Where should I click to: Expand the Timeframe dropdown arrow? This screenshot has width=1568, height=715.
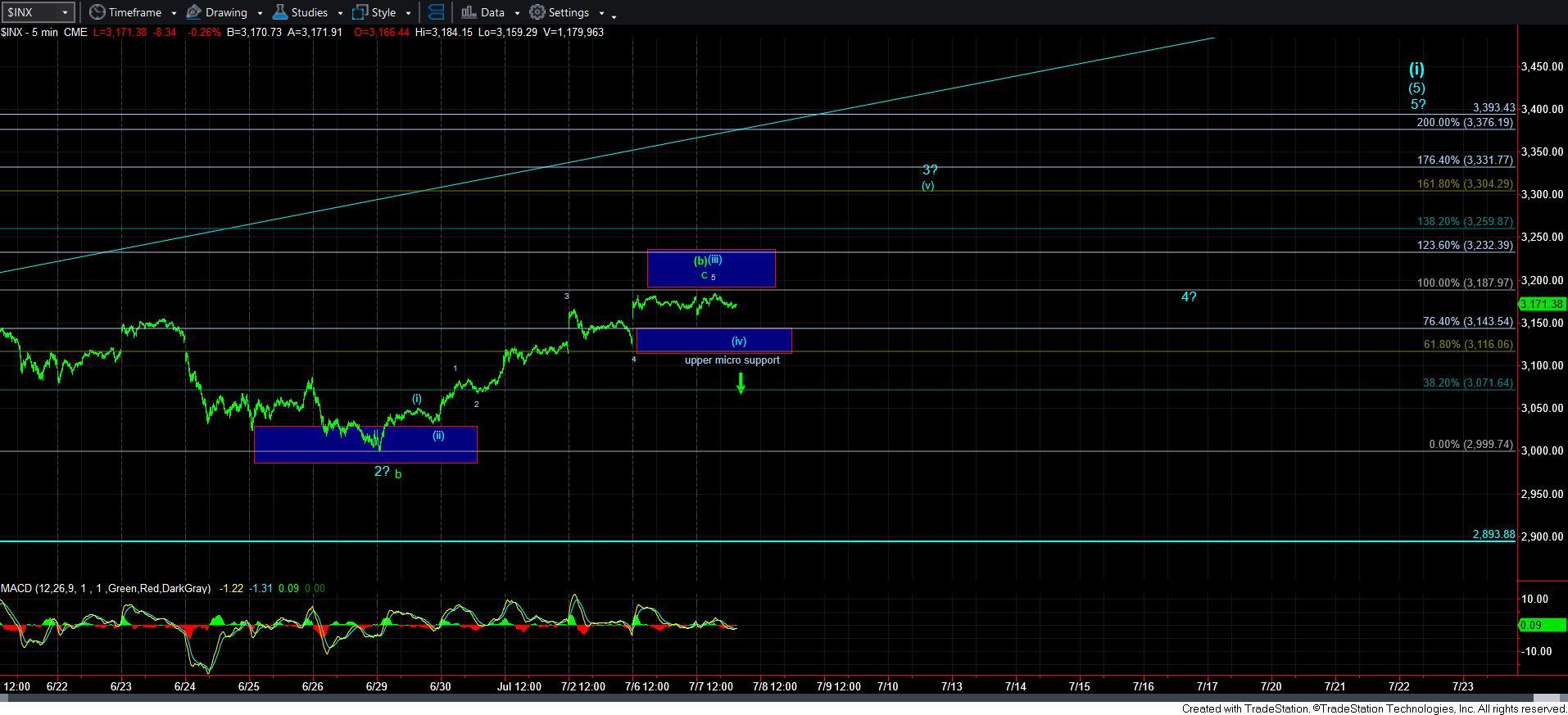174,13
